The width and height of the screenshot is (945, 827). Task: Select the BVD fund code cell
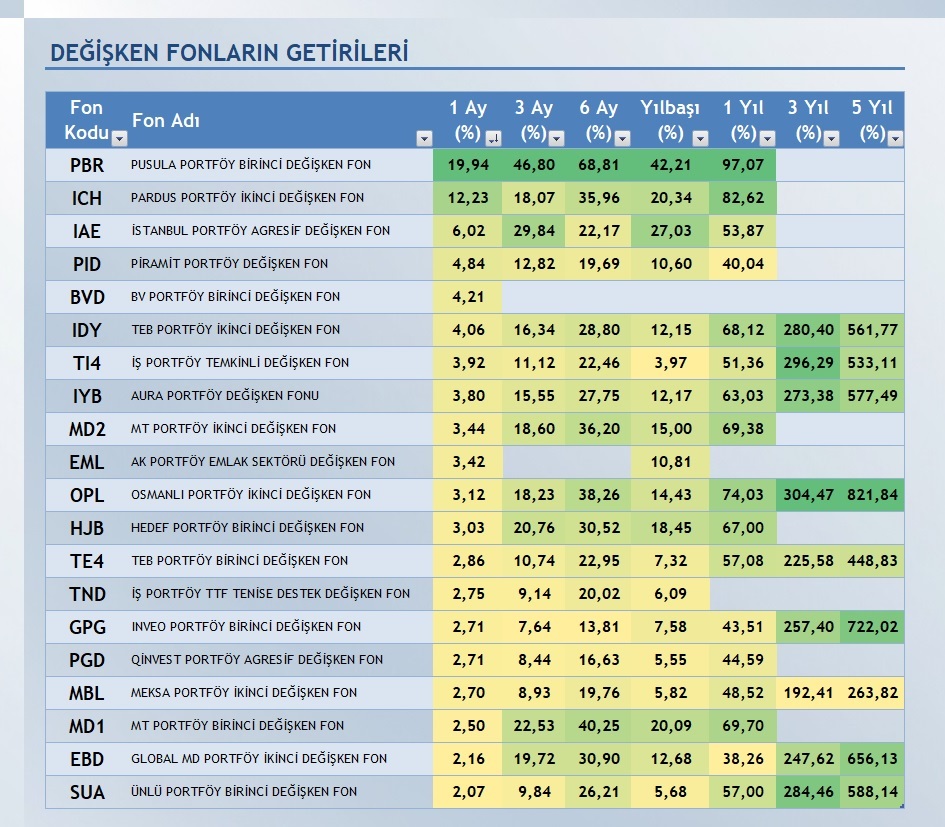tap(87, 297)
